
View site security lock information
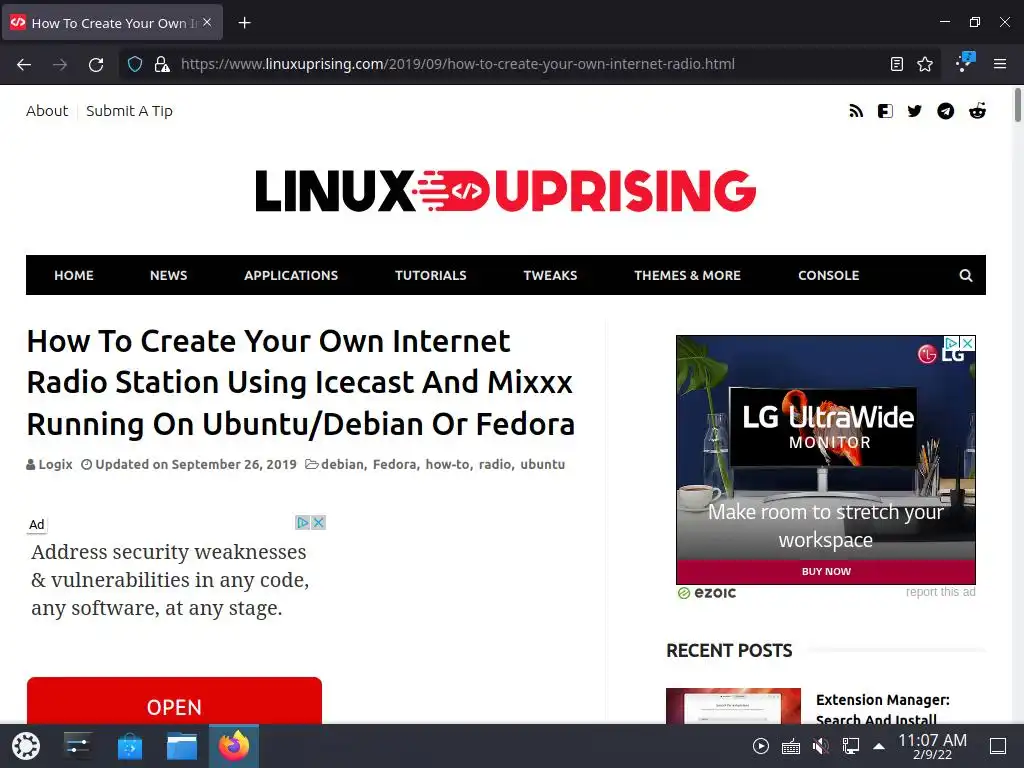tap(162, 64)
